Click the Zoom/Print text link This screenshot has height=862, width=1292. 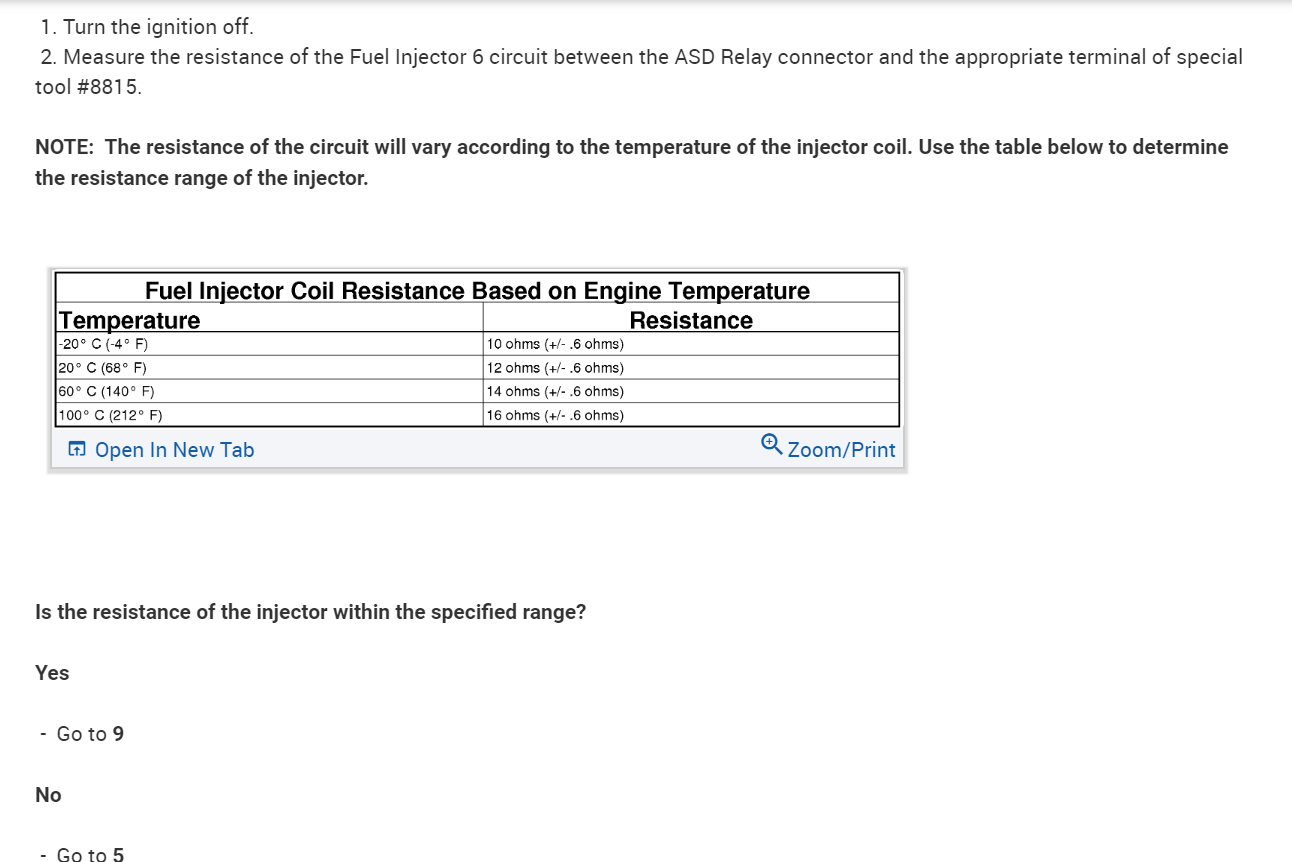841,450
